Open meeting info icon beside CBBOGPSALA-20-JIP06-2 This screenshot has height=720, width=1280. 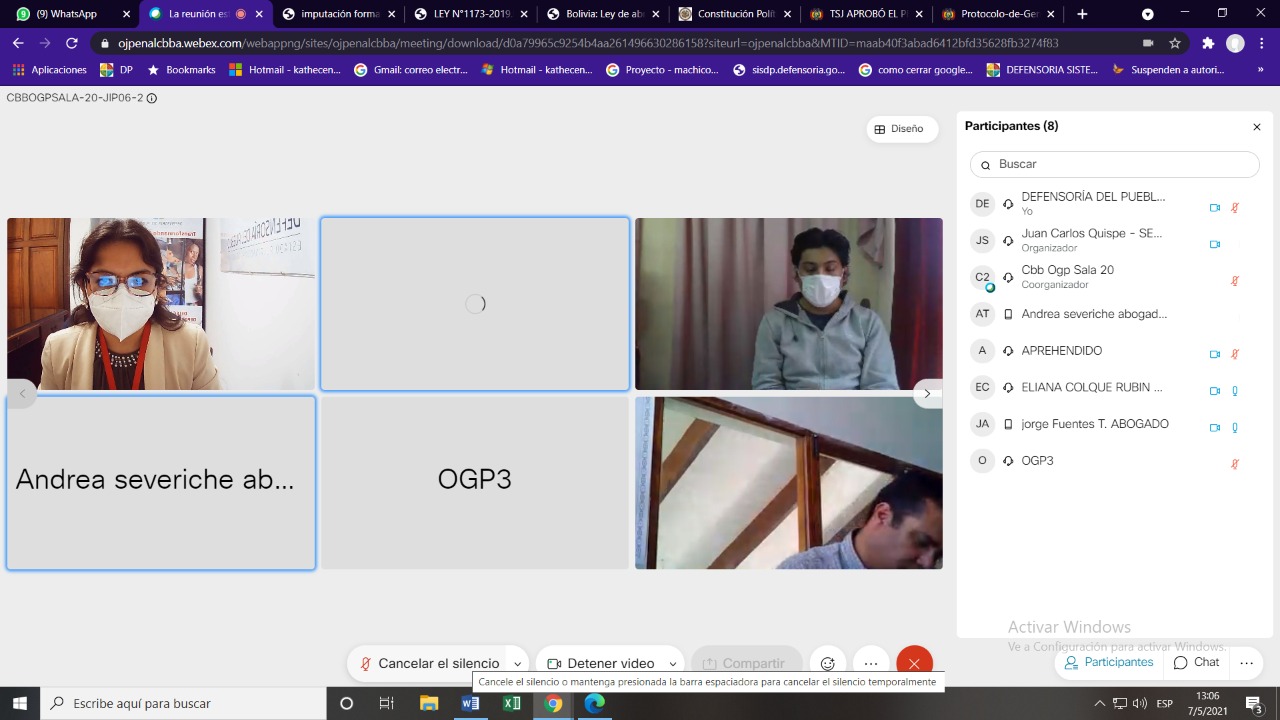point(152,98)
